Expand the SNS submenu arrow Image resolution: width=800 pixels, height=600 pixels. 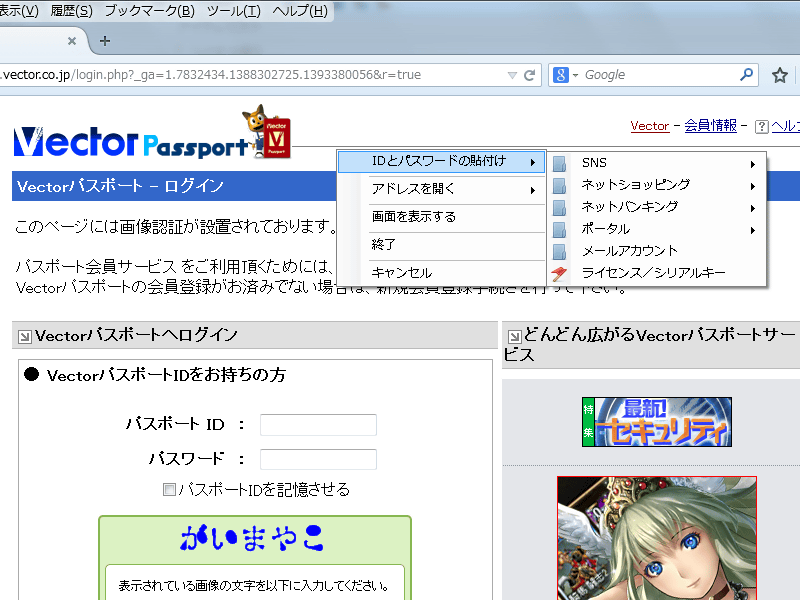coord(753,164)
